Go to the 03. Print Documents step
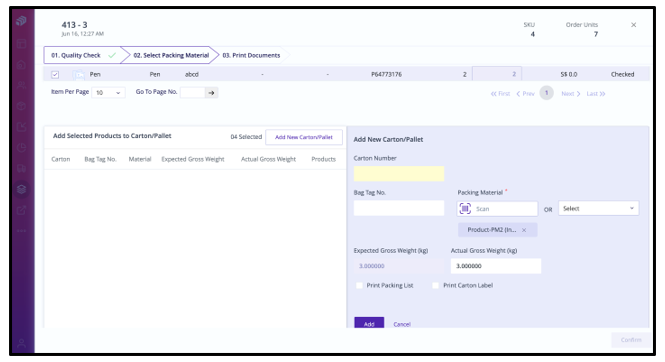Screen dimensions: 665x362 [251, 55]
